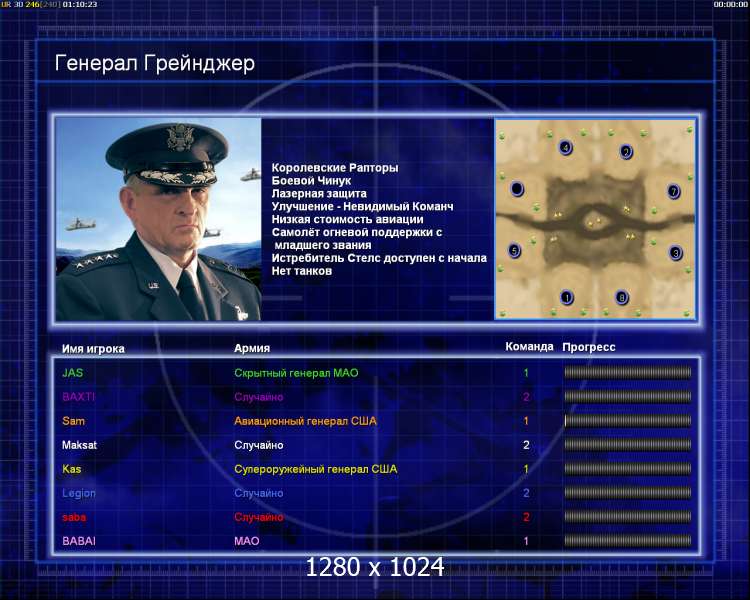Click team number 2 in Maksat's row
The height and width of the screenshot is (600, 750).
pyautogui.click(x=526, y=445)
